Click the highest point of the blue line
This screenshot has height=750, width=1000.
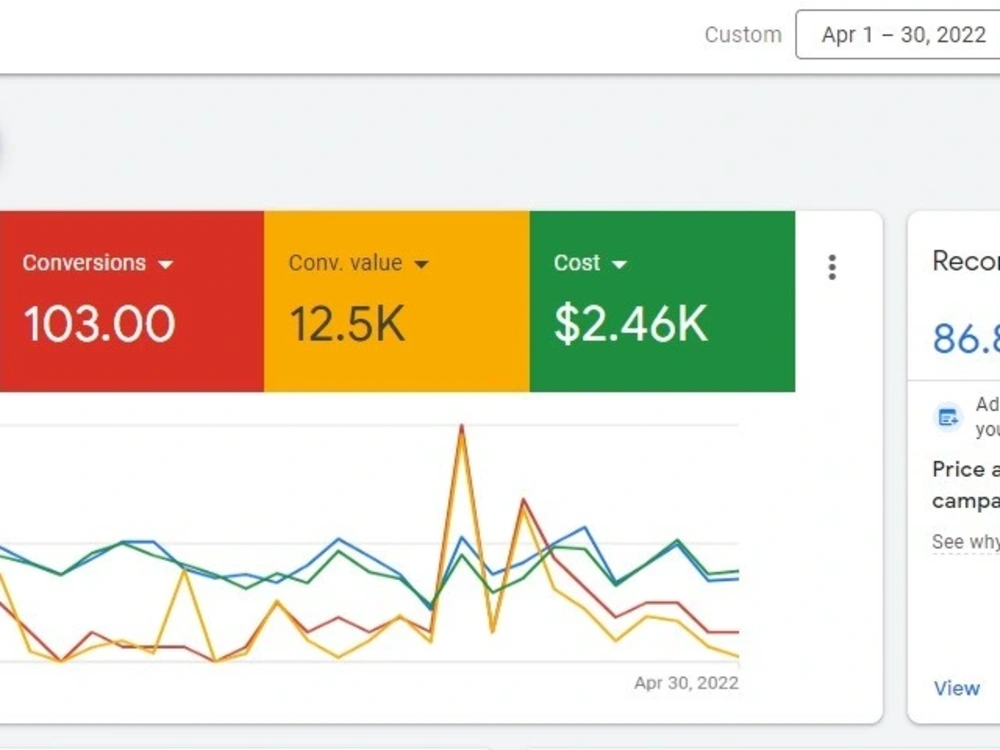pyautogui.click(x=584, y=527)
